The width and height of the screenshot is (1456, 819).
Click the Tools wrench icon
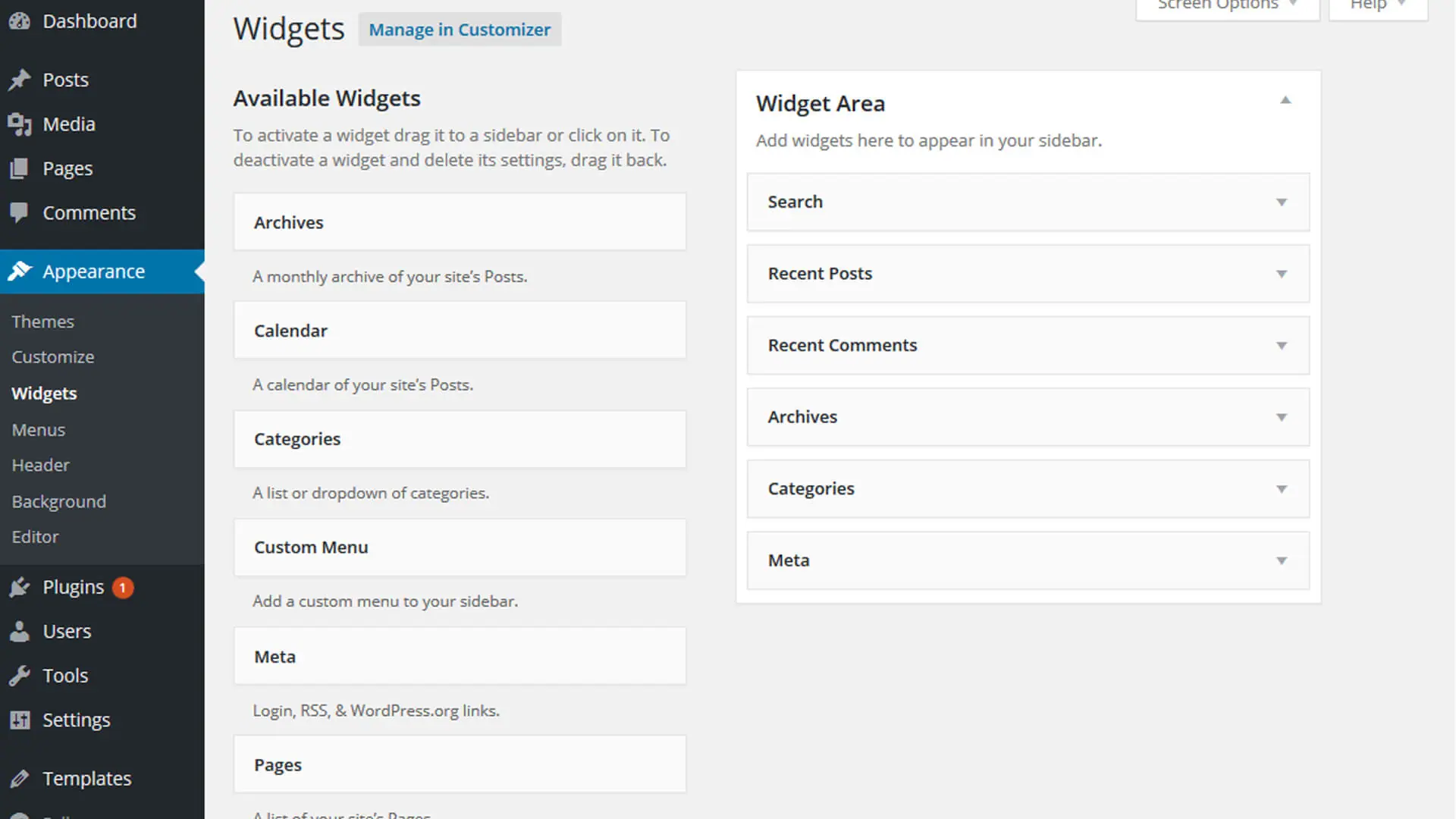(20, 676)
